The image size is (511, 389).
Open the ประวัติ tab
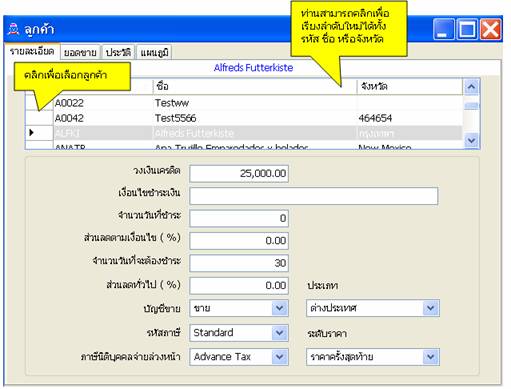click(x=118, y=52)
